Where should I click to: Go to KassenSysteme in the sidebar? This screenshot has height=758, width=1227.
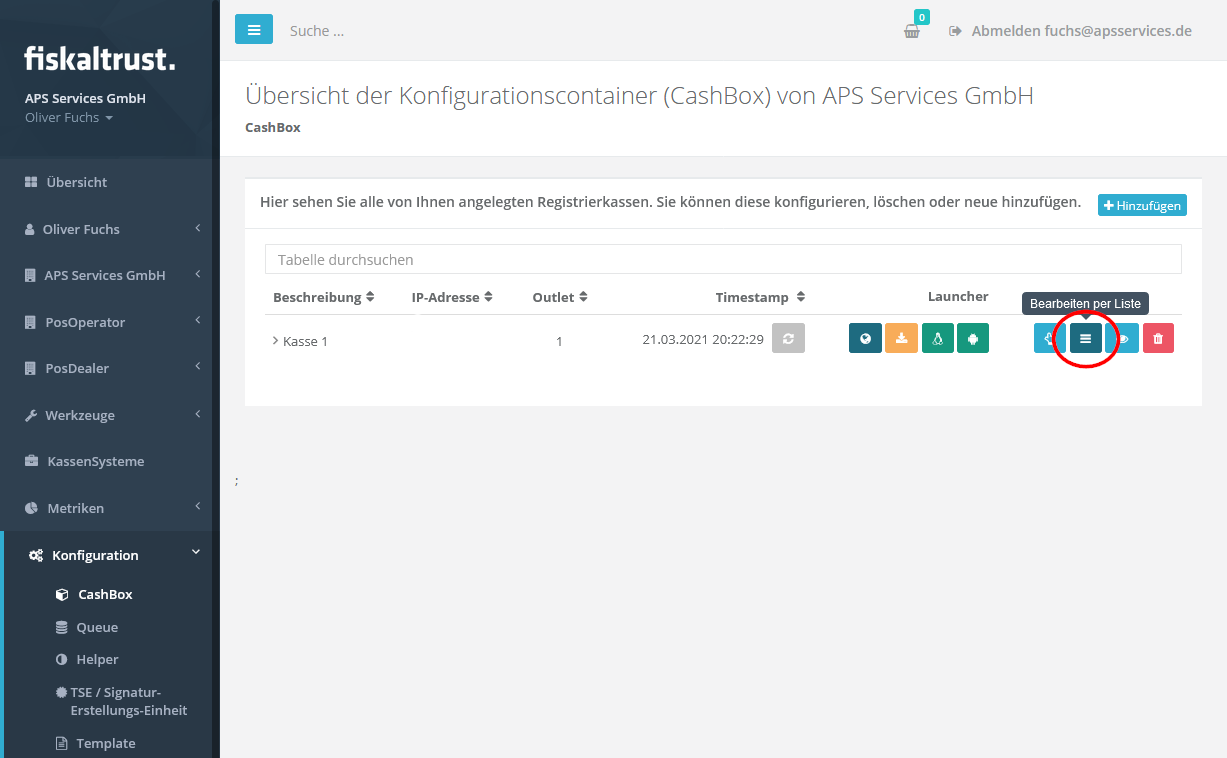tap(95, 461)
